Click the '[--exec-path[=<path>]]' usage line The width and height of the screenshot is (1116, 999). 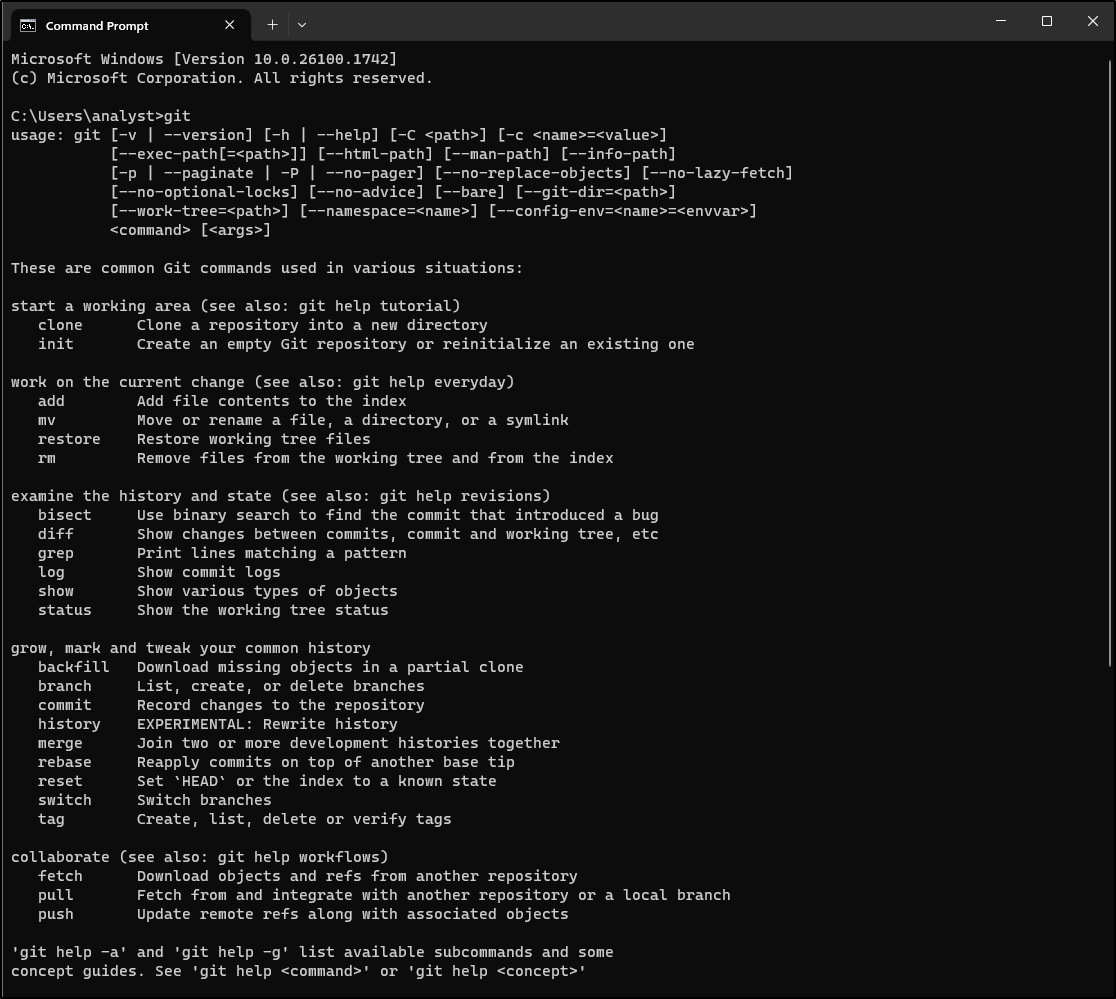(x=393, y=154)
